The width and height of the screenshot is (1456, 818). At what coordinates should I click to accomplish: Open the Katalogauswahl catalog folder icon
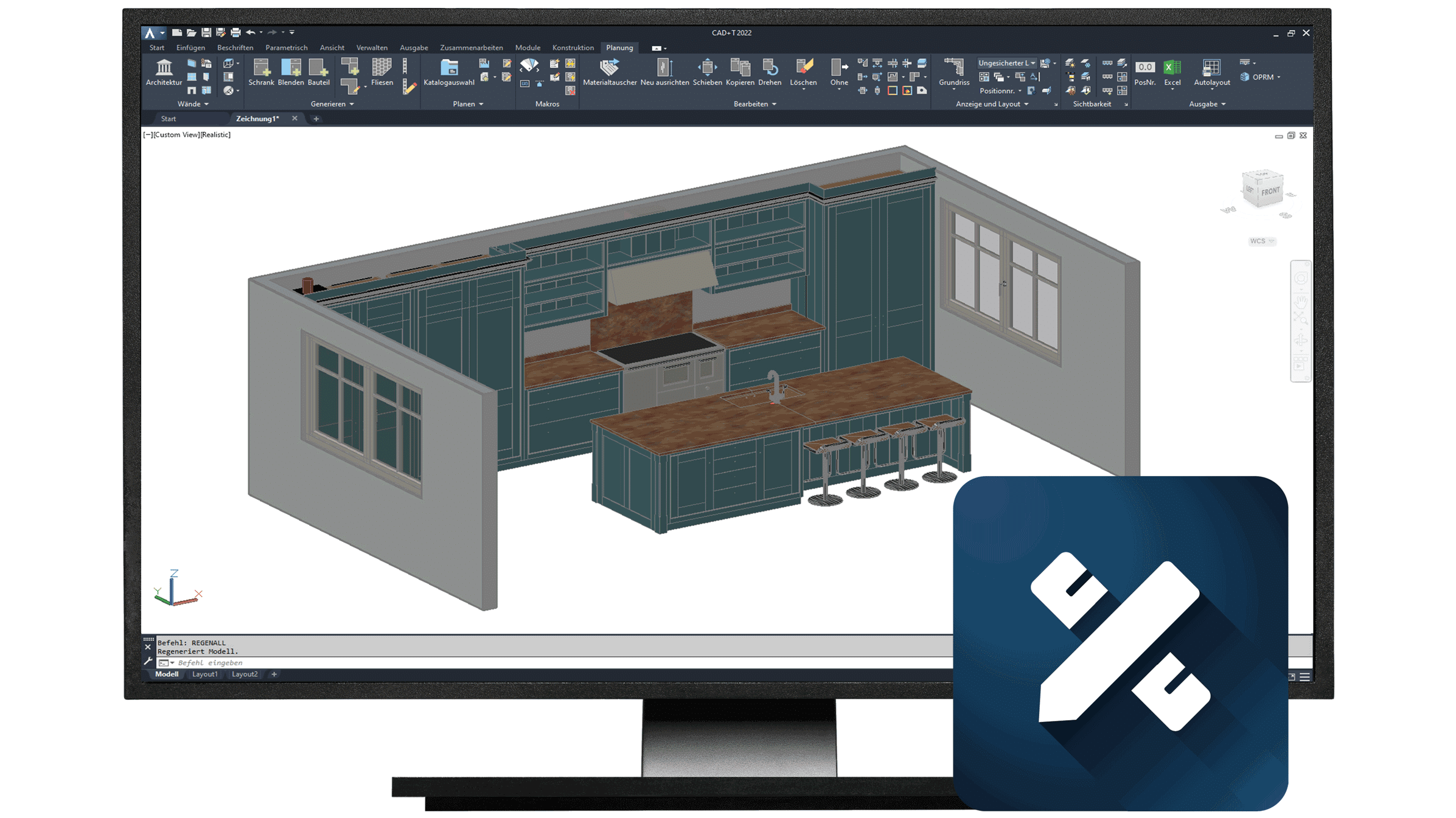(448, 68)
